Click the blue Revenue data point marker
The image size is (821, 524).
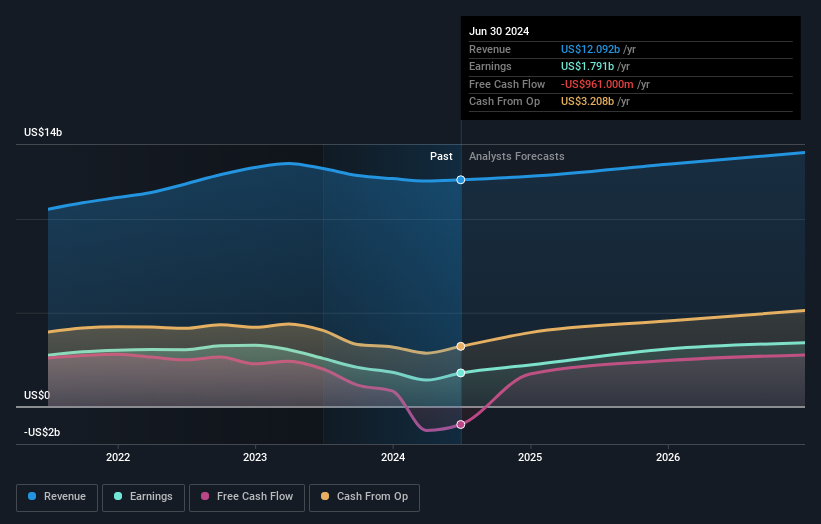click(x=461, y=180)
